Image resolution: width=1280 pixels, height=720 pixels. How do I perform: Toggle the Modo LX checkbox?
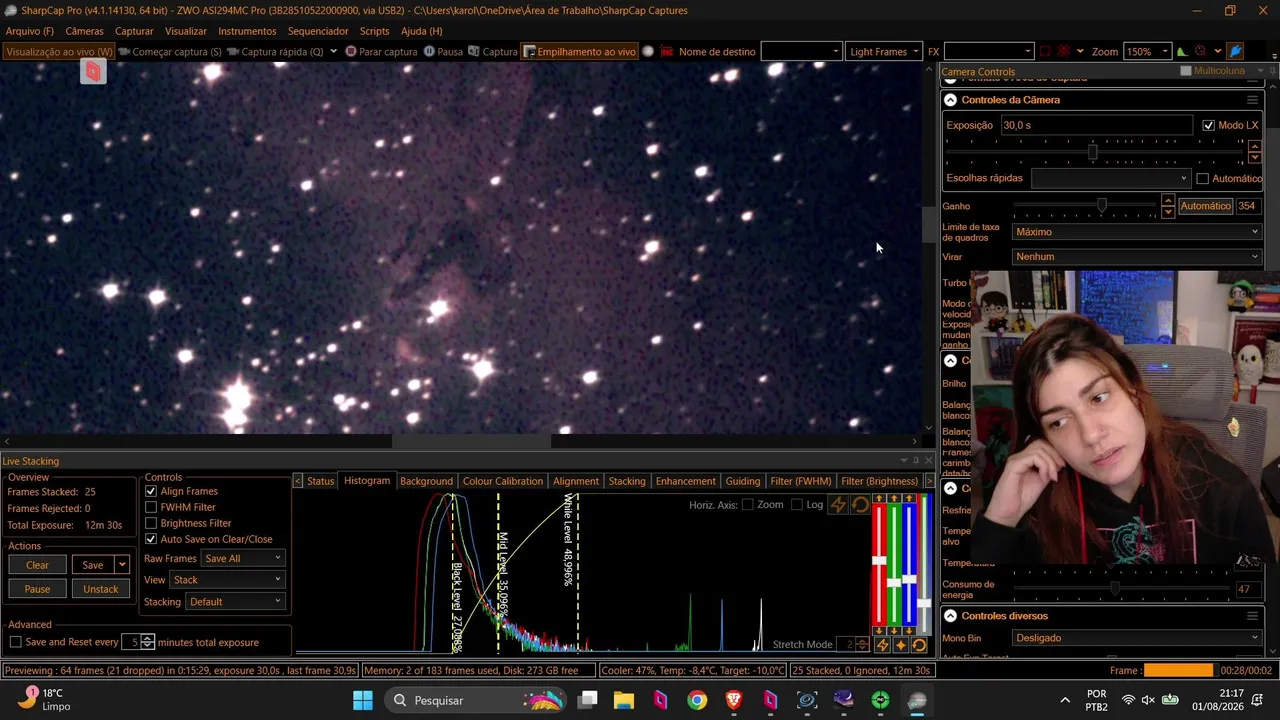[x=1208, y=125]
